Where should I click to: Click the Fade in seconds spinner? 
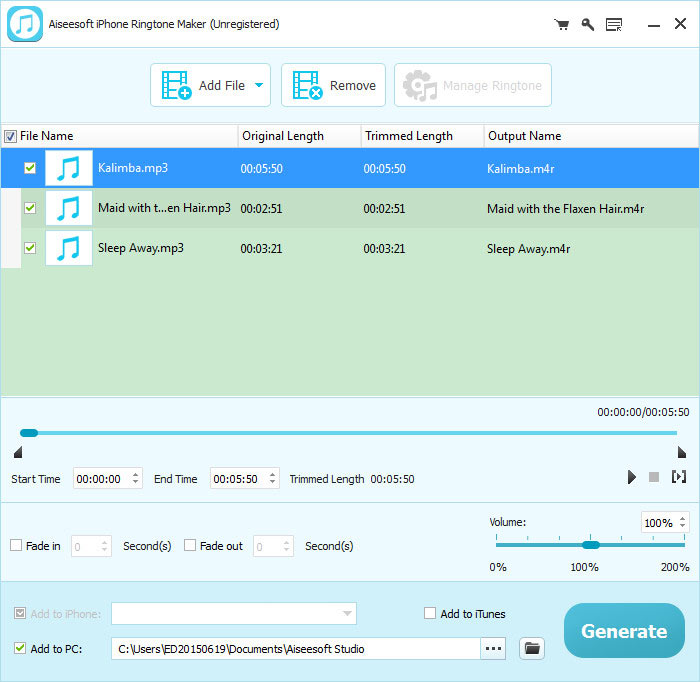click(x=104, y=546)
